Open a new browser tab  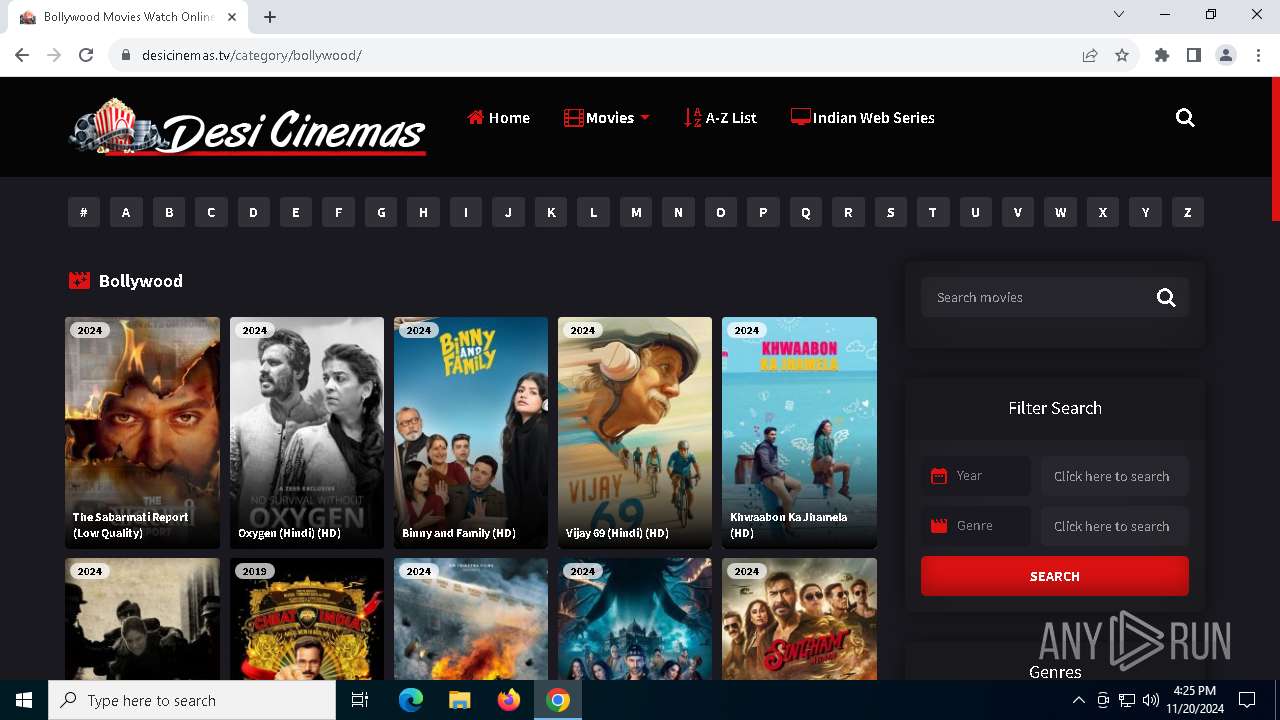[270, 17]
